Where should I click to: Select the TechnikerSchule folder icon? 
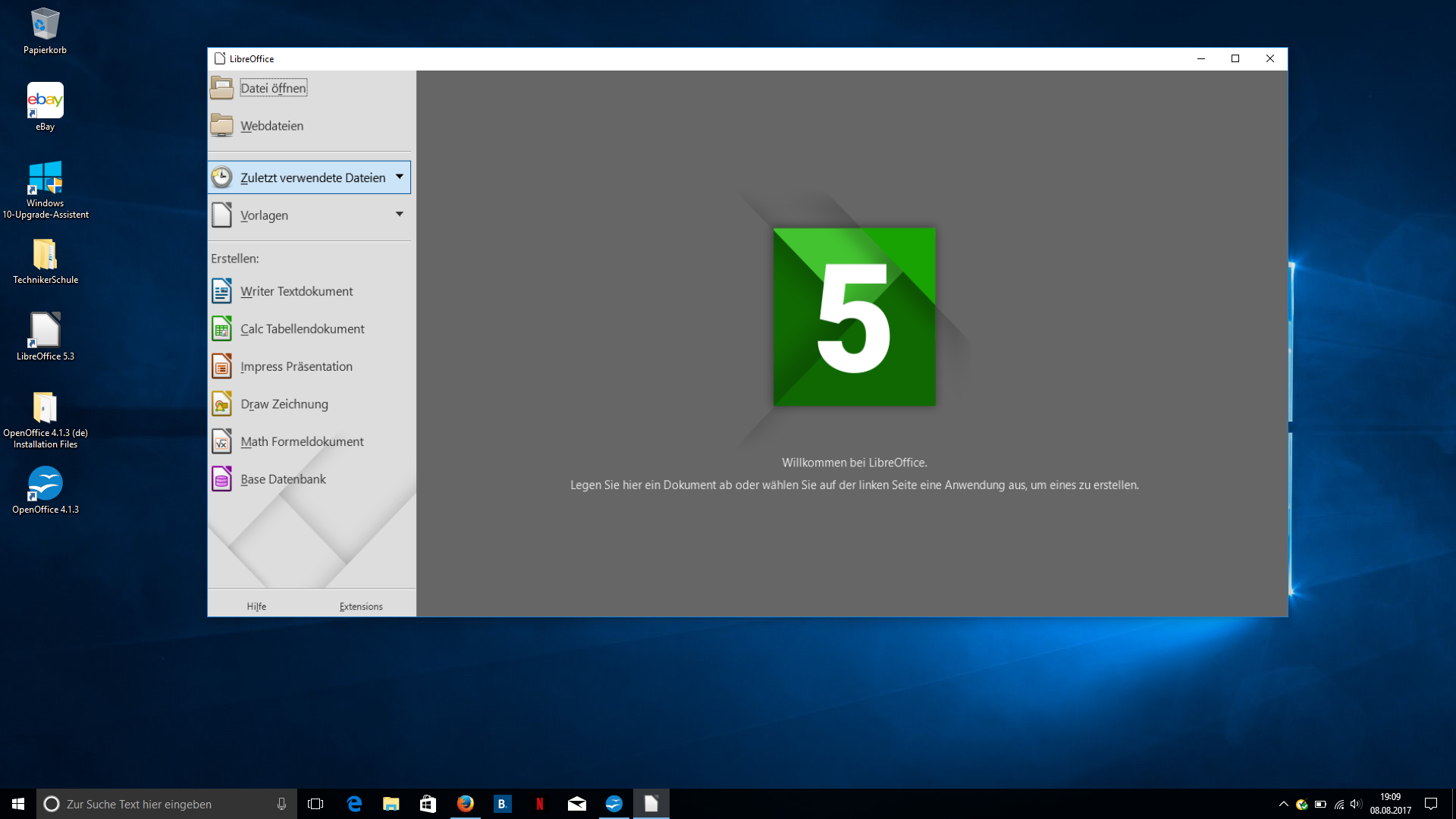click(x=45, y=261)
